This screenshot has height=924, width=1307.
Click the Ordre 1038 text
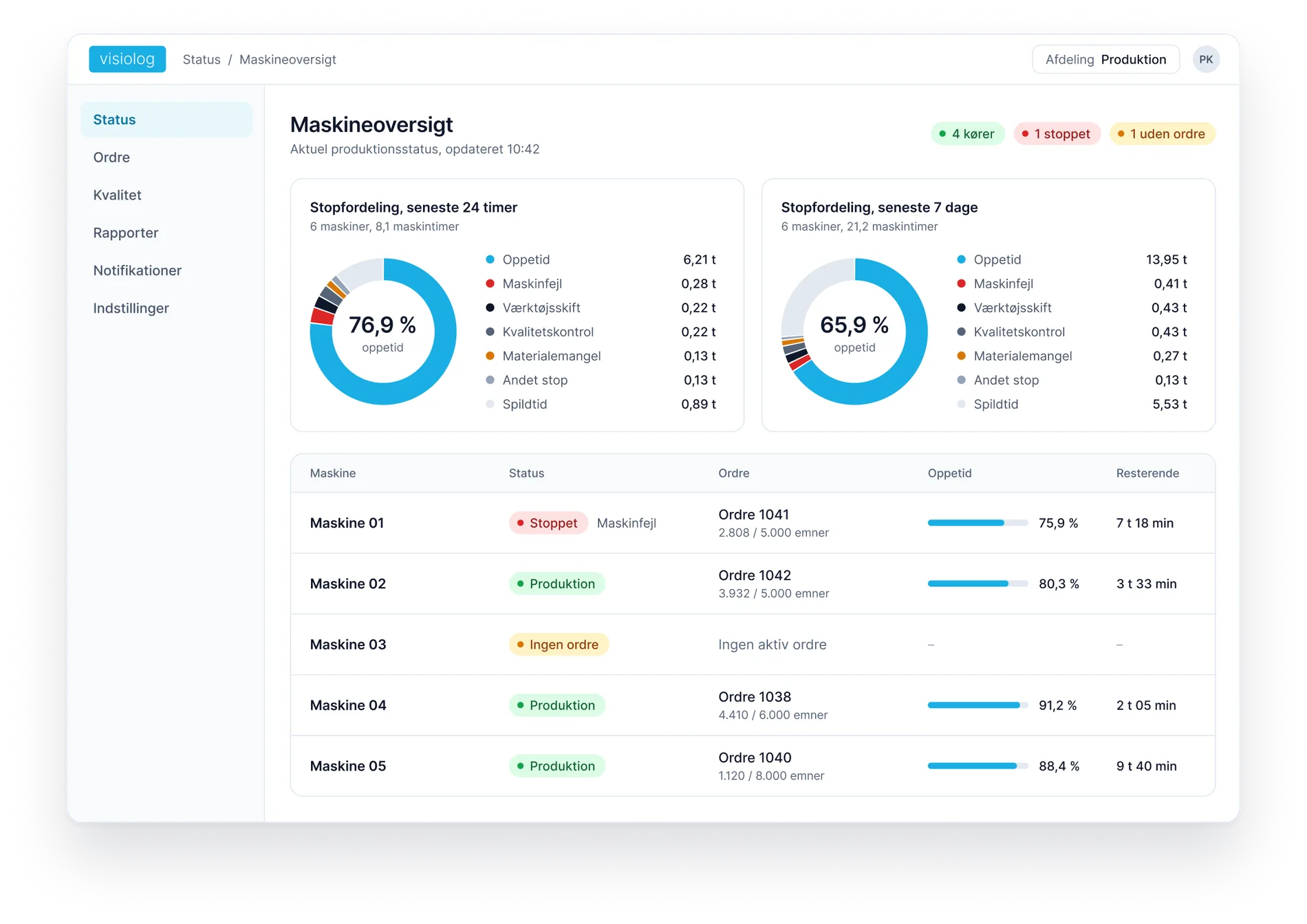point(755,697)
